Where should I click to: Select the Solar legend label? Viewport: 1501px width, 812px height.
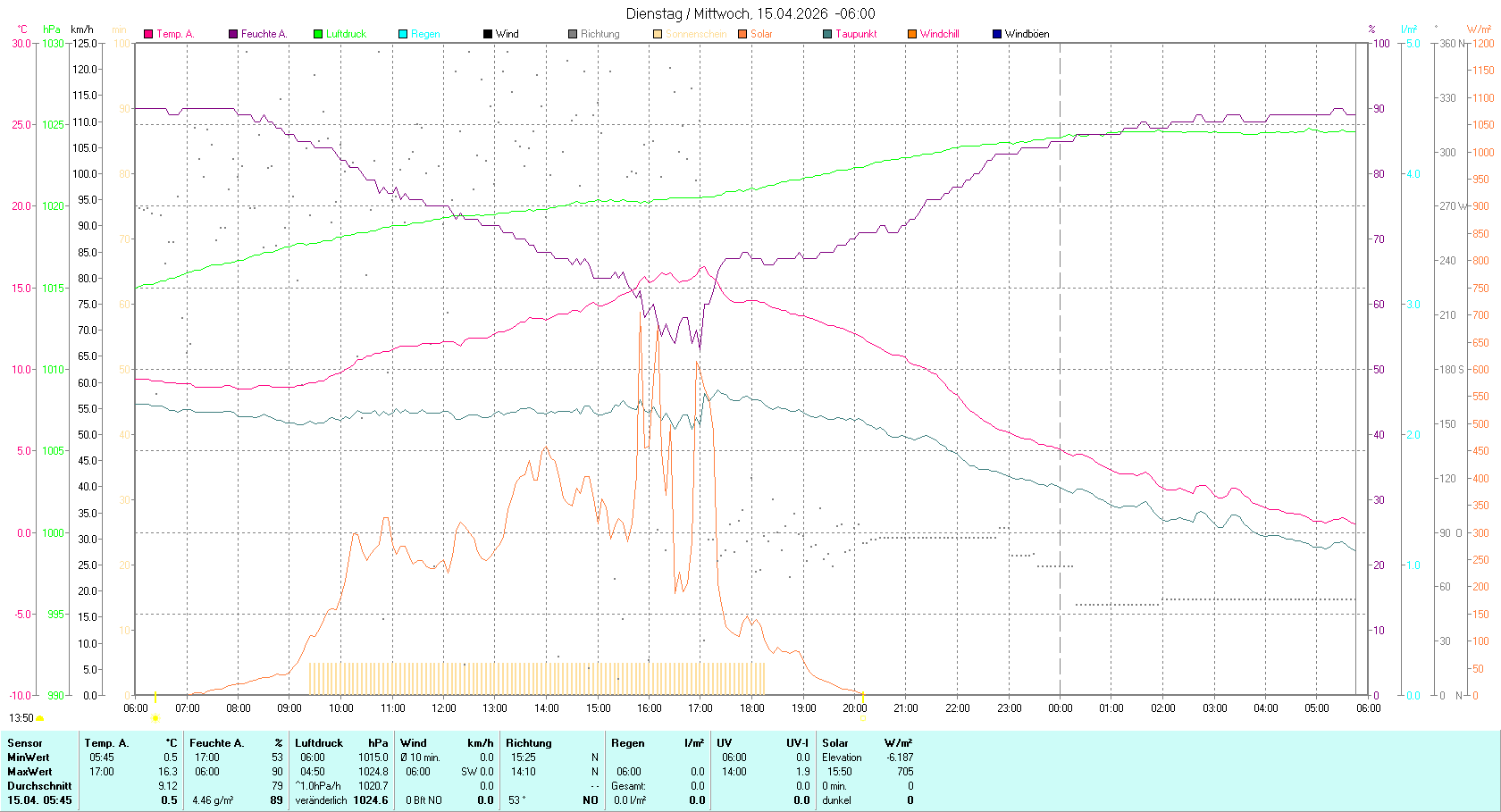click(761, 34)
